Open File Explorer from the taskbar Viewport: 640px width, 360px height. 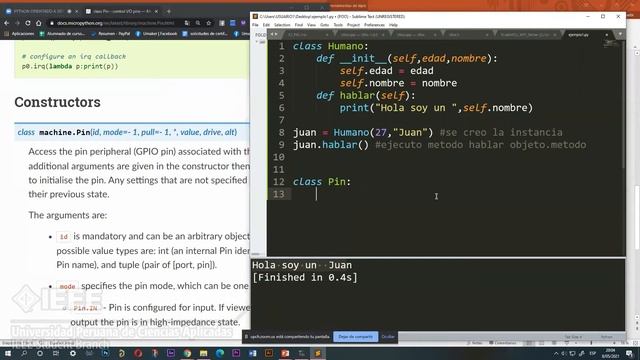[203, 353]
